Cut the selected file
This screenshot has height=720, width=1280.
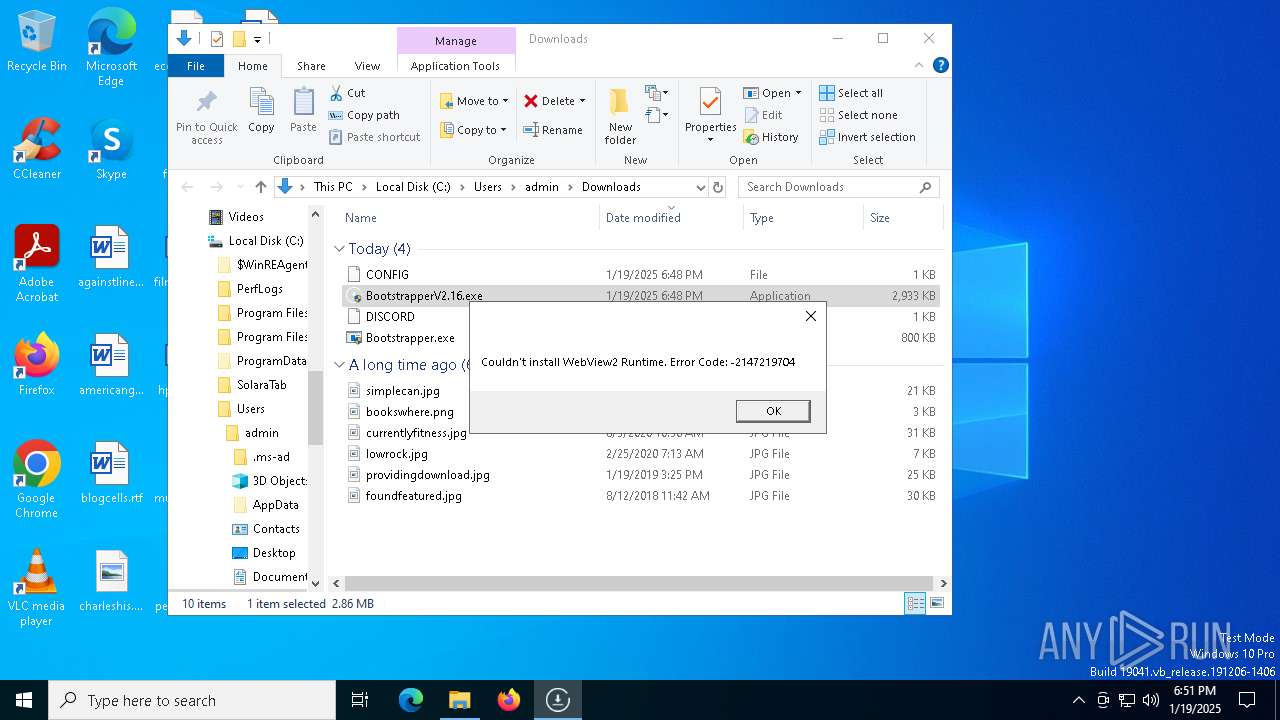point(347,93)
